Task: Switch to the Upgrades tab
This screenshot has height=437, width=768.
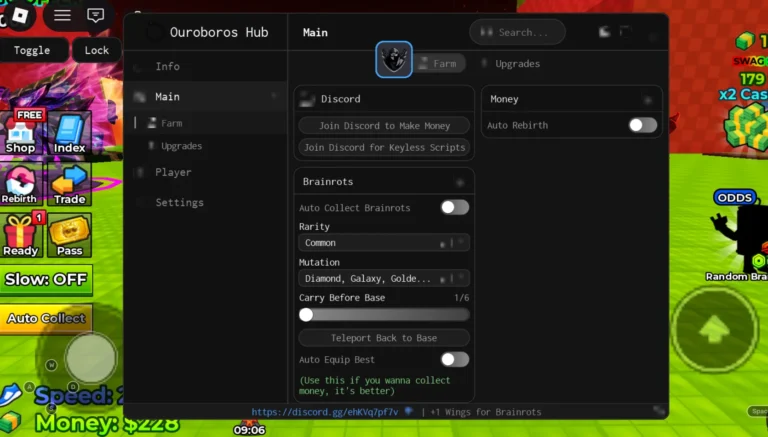Action: point(512,64)
